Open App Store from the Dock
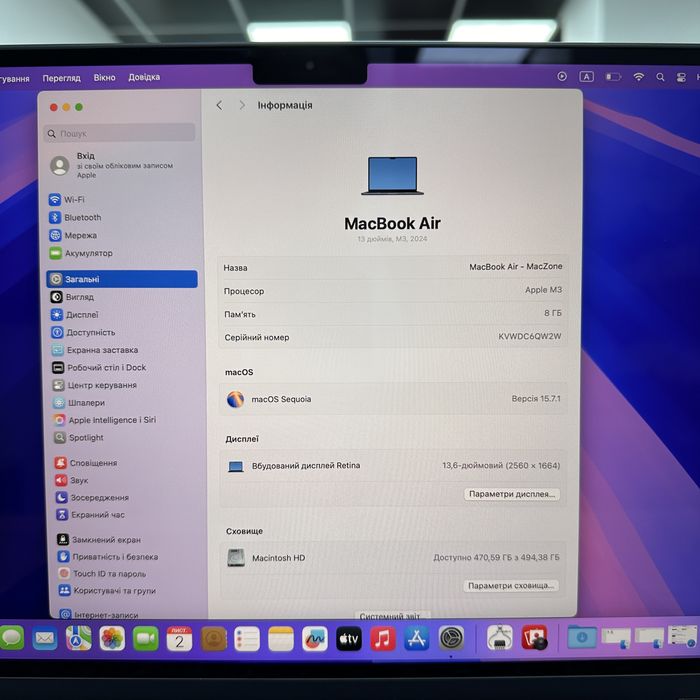 tap(417, 638)
